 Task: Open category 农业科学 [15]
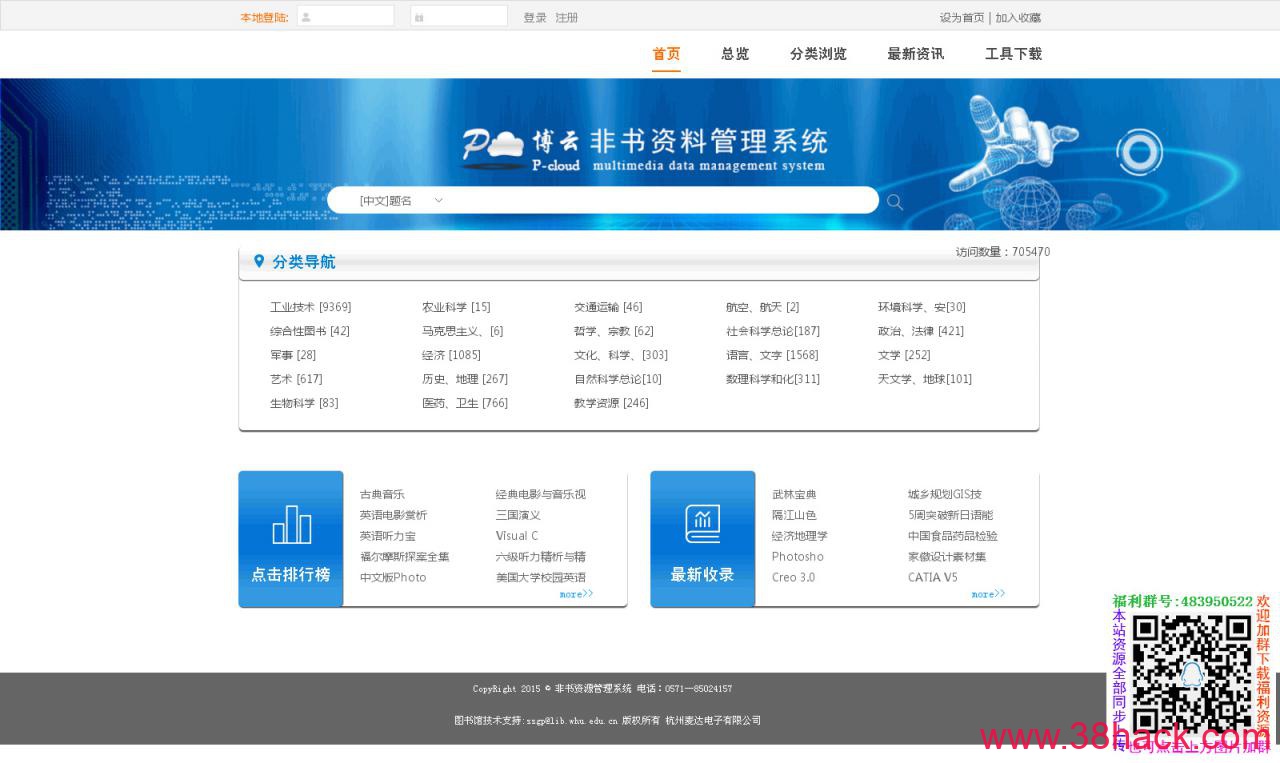456,307
